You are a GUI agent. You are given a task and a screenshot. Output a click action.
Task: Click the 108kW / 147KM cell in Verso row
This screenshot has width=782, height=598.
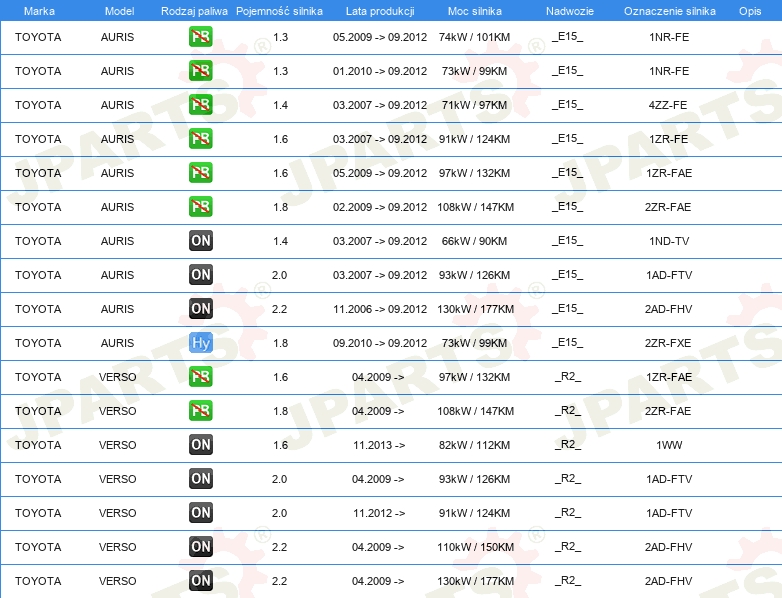[475, 411]
